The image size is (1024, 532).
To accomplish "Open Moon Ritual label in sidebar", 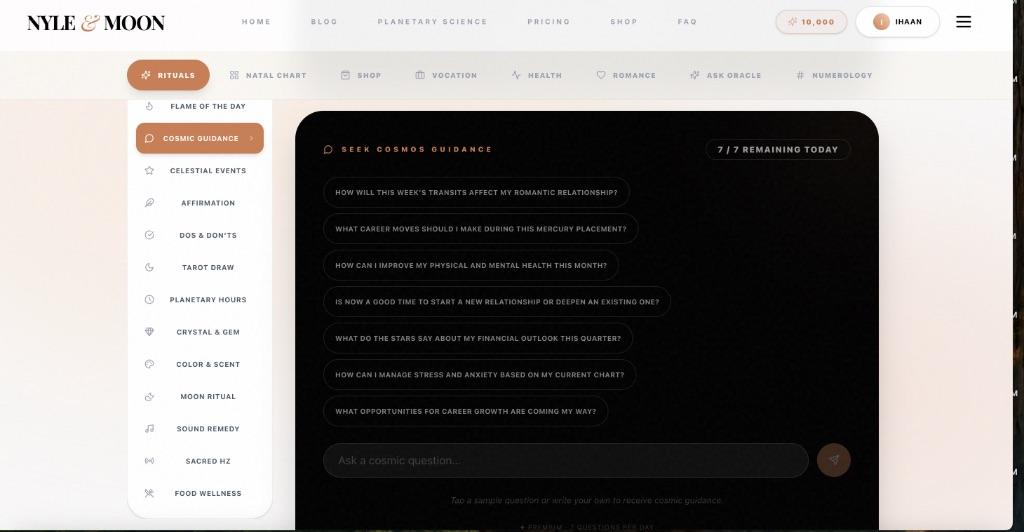I will [208, 396].
